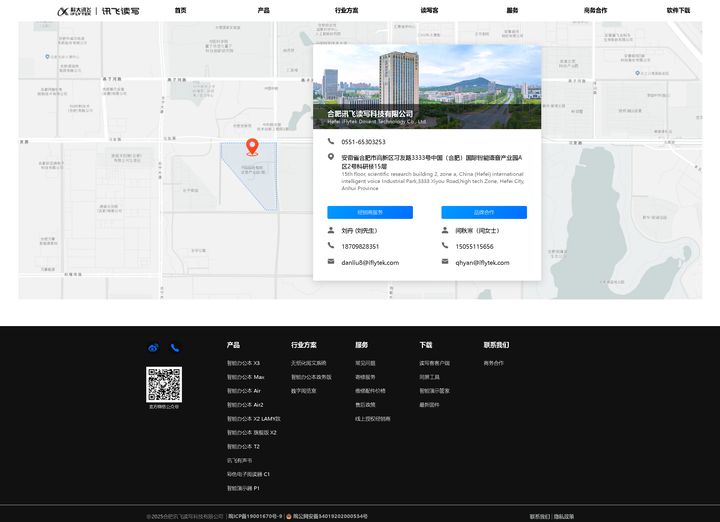Click person icon beside 闫女士 contact
The width and height of the screenshot is (720, 522).
[445, 230]
